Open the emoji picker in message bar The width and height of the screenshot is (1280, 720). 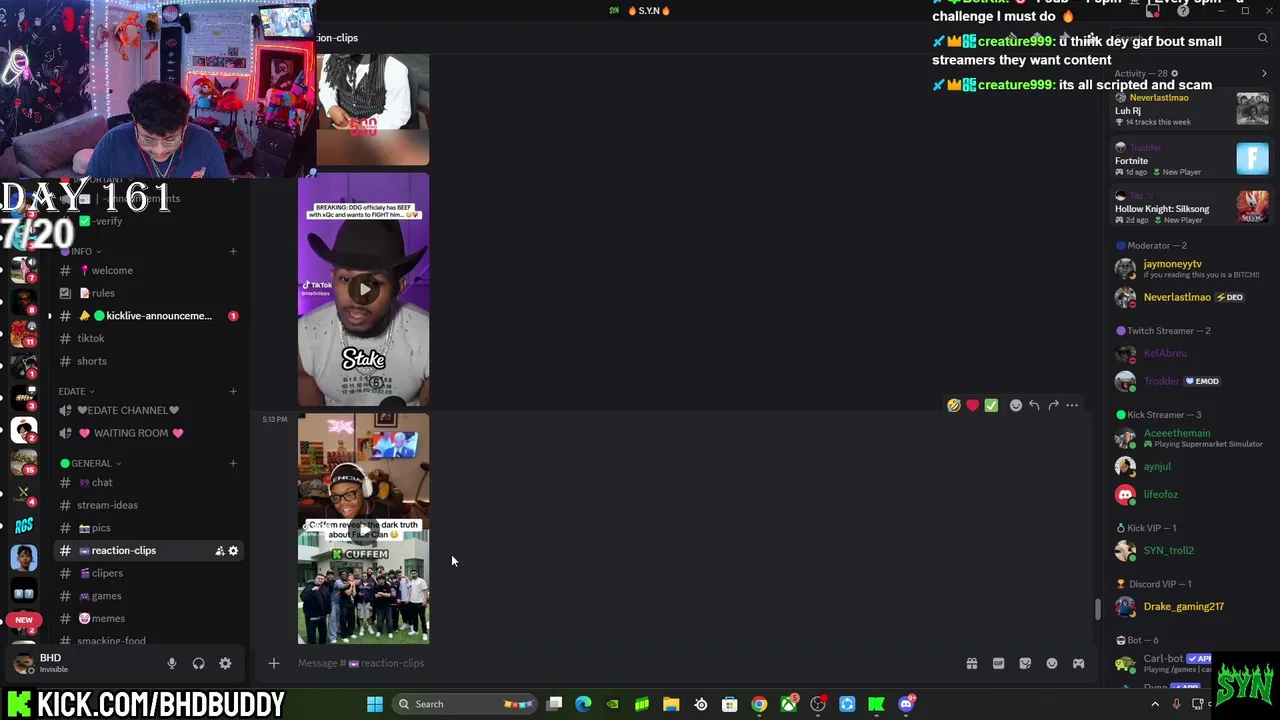pos(1052,663)
